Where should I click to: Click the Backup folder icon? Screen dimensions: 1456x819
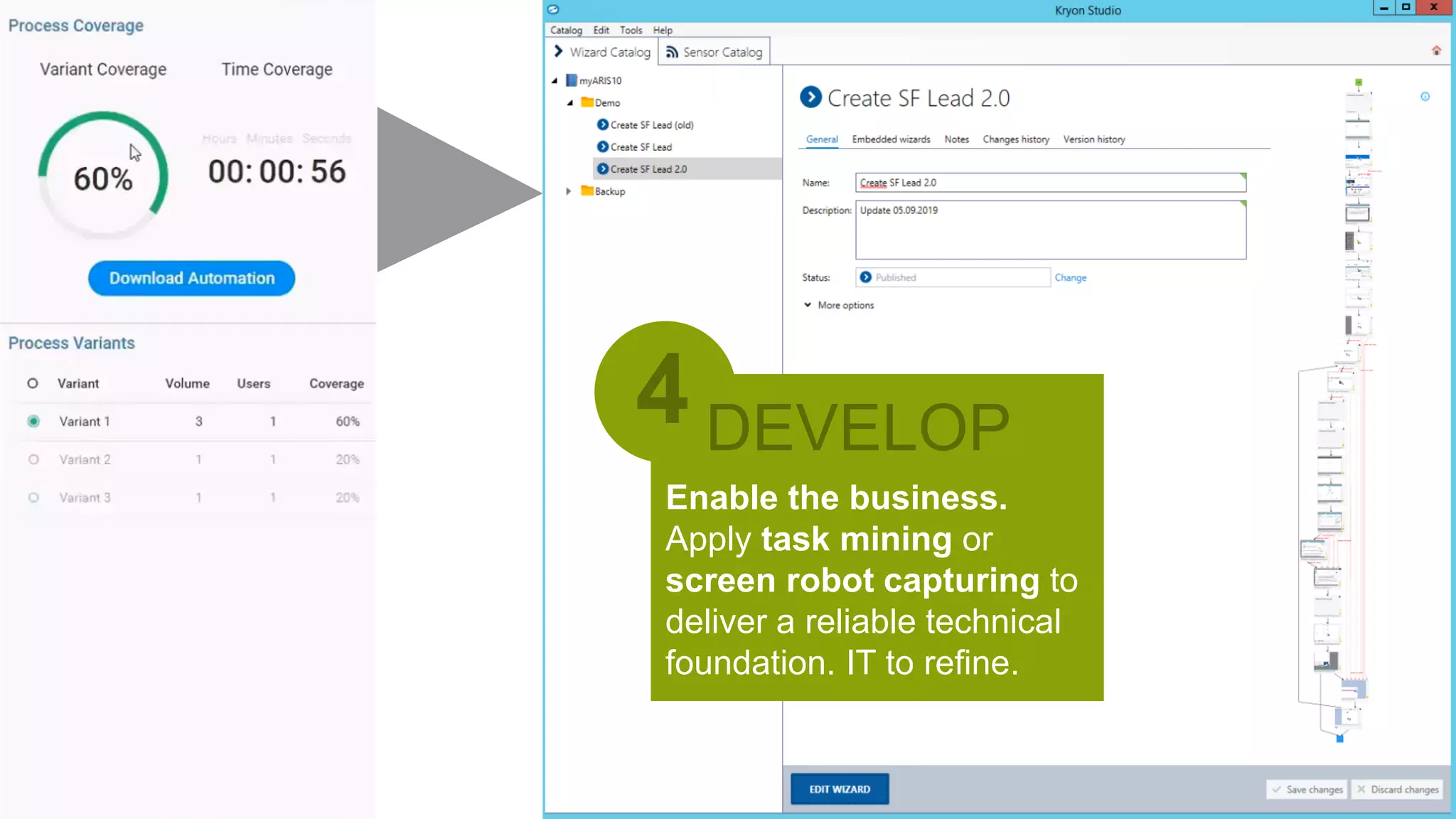(x=587, y=191)
